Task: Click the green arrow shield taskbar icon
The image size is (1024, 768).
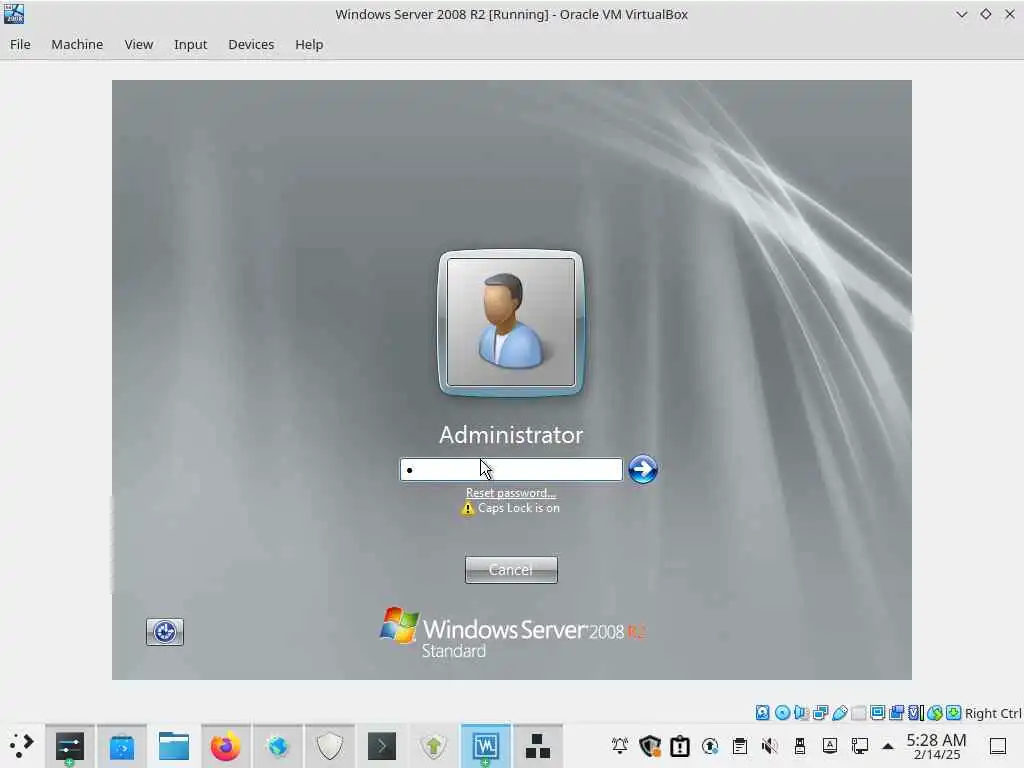Action: [x=434, y=746]
